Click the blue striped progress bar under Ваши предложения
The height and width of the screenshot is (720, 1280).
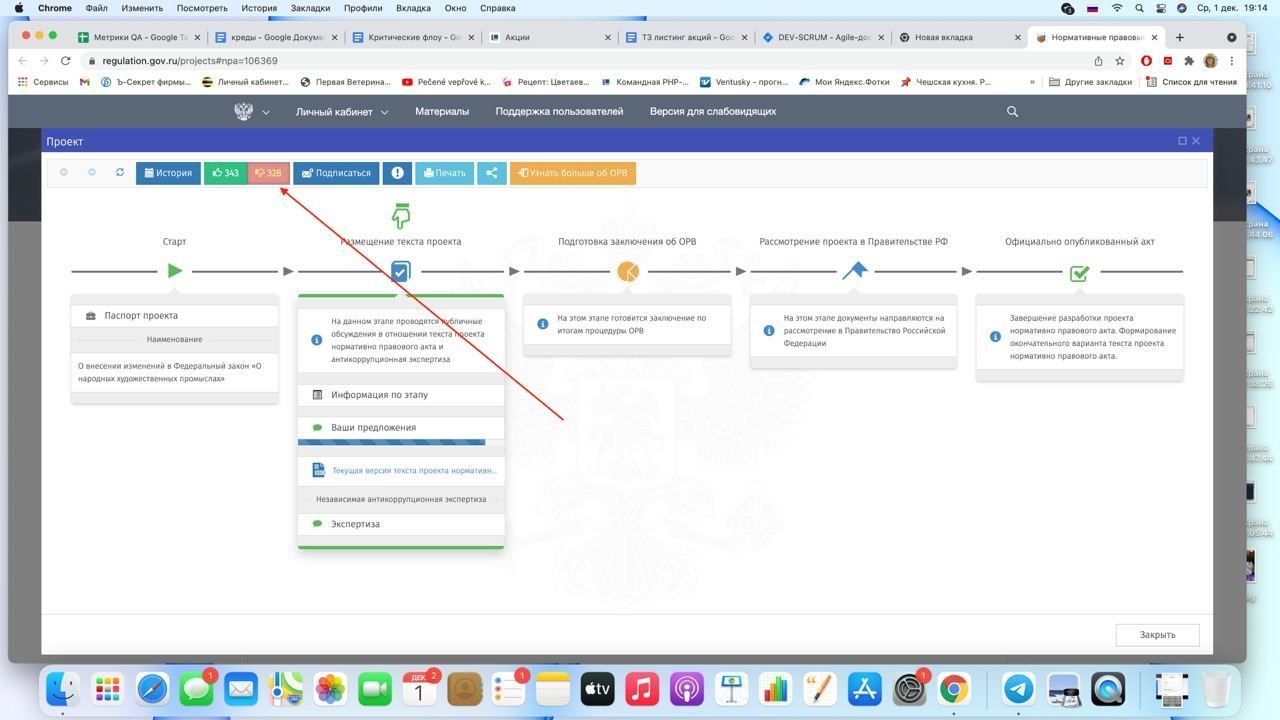[391, 442]
